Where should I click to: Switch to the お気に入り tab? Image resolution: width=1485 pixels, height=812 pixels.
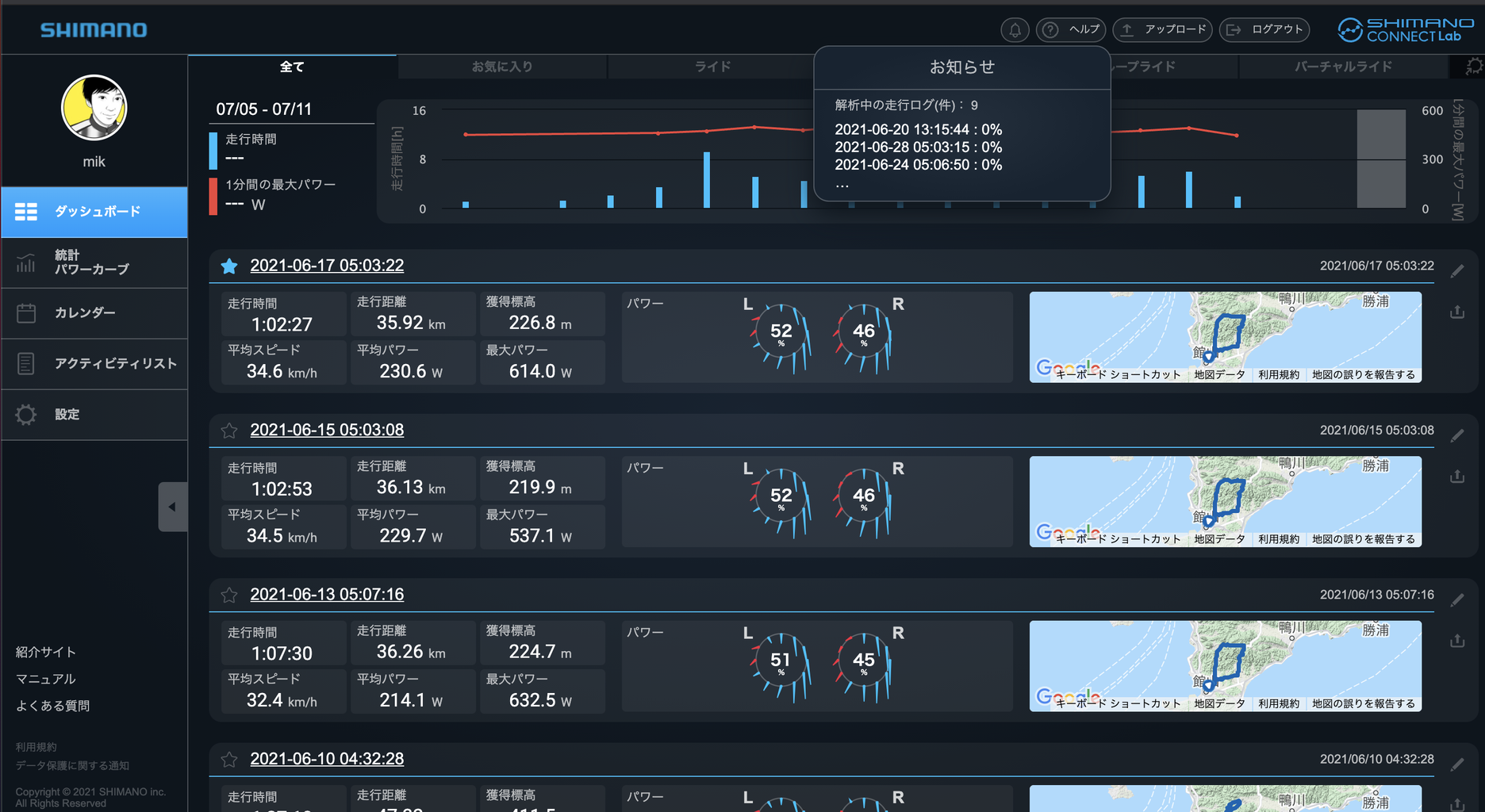tap(502, 67)
